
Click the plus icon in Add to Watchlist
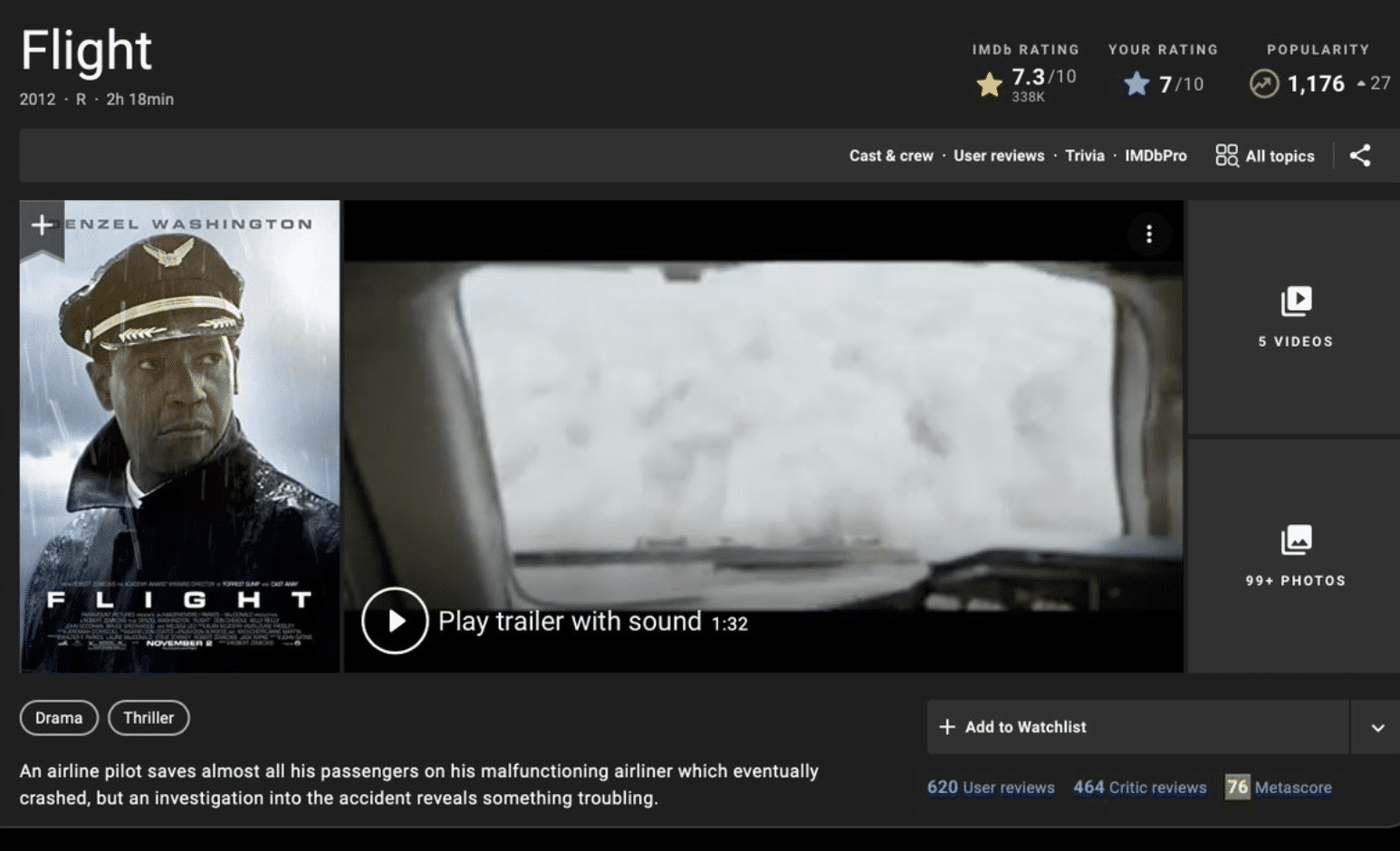(947, 727)
